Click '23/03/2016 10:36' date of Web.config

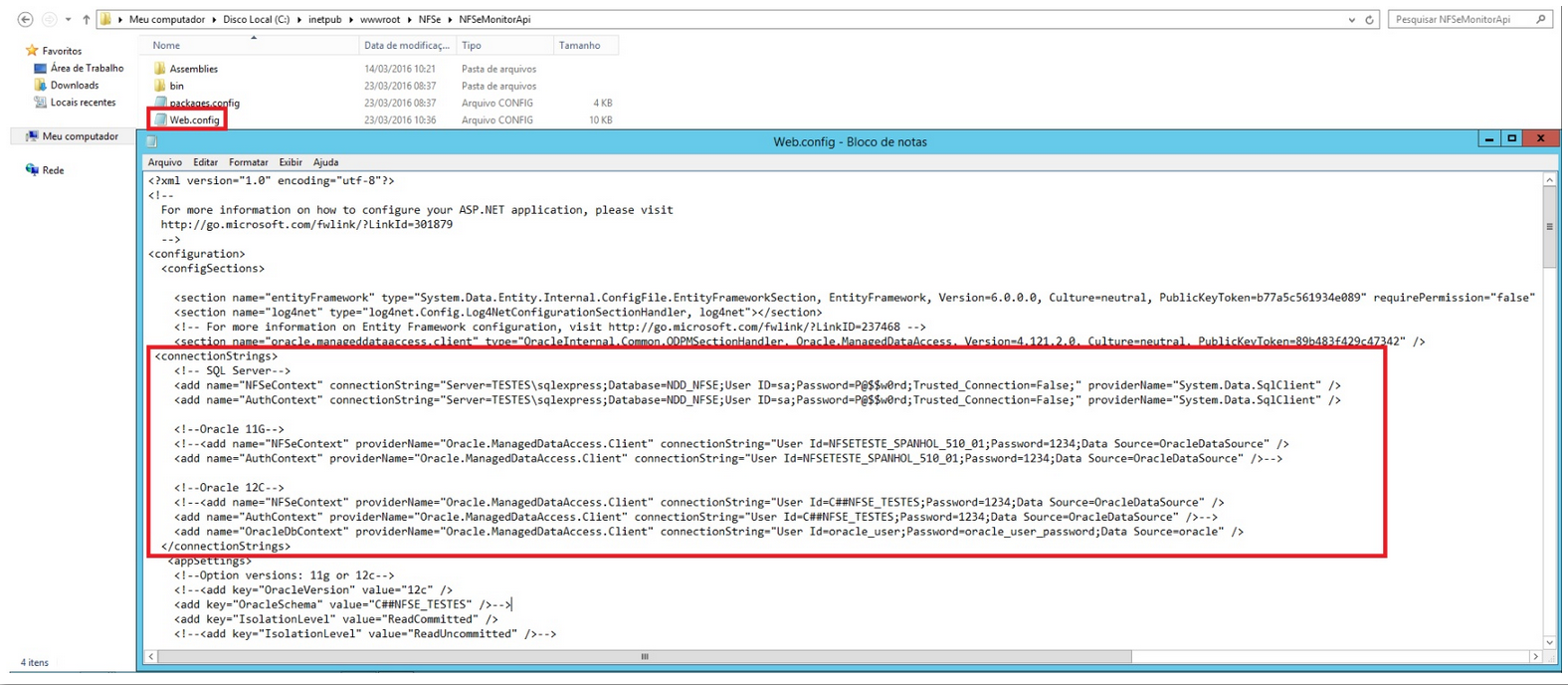(400, 119)
